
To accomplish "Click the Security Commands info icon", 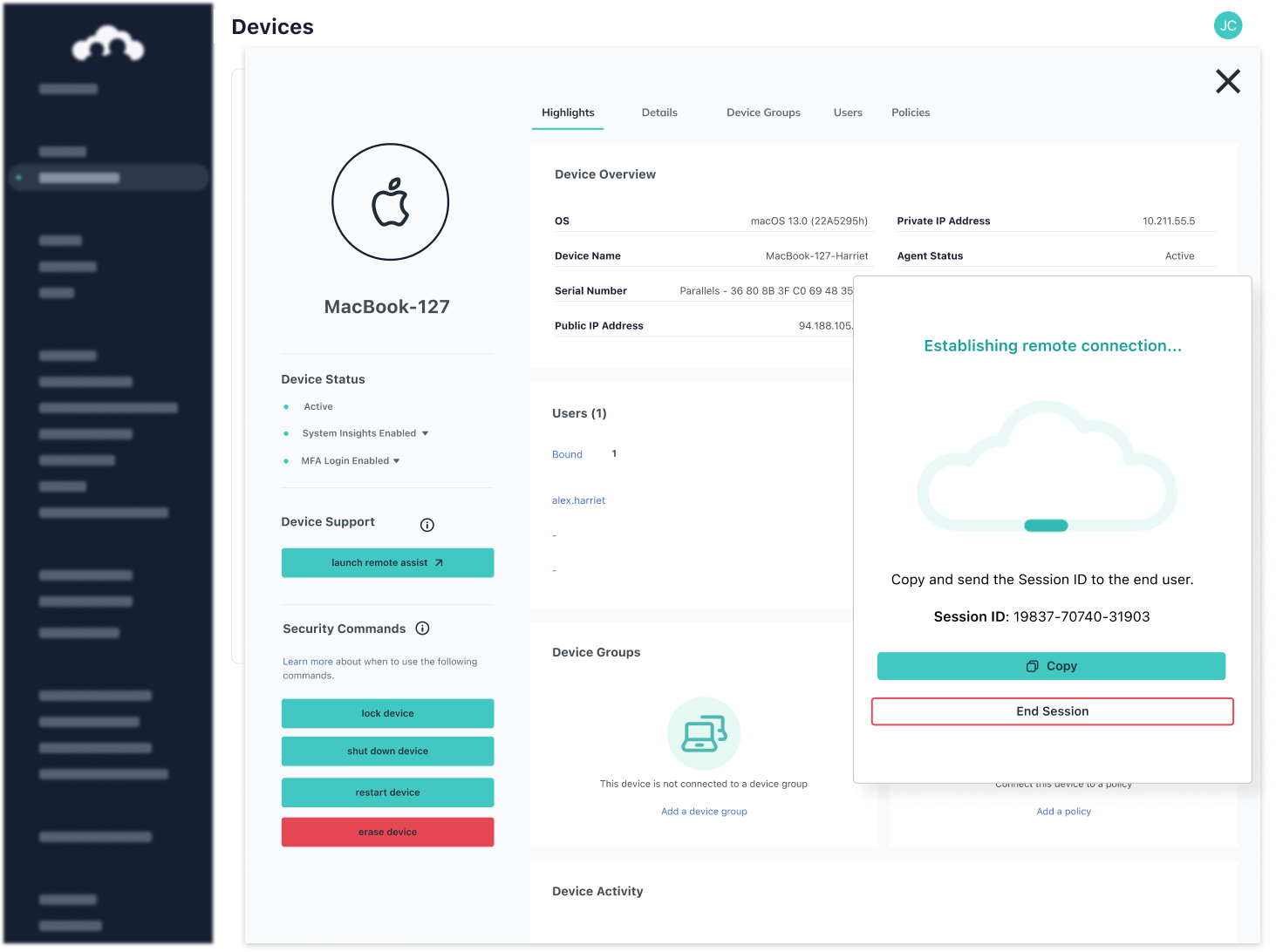I will pyautogui.click(x=422, y=628).
